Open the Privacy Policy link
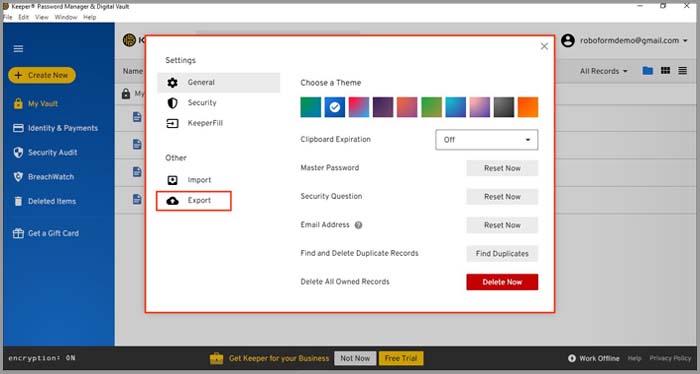Viewport: 700px width, 374px height. (670, 358)
